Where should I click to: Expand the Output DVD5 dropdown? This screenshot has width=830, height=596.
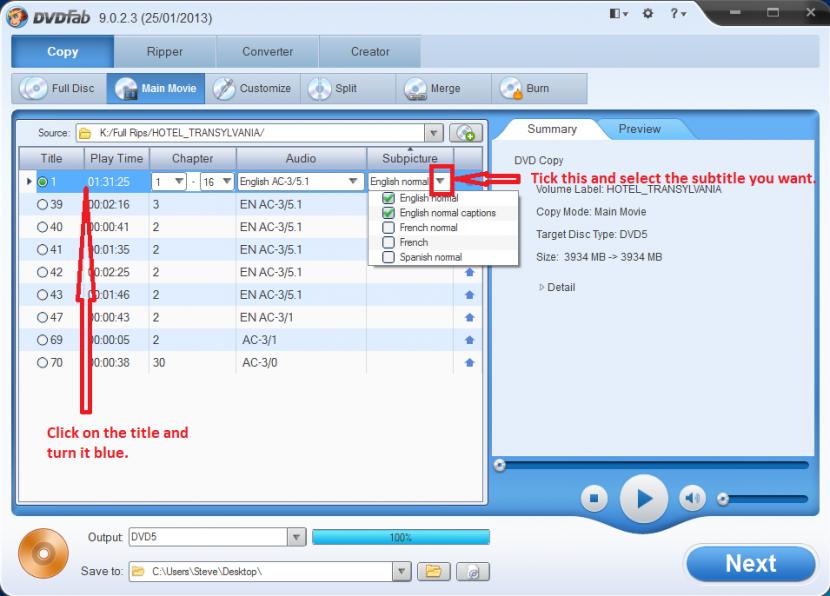[296, 538]
